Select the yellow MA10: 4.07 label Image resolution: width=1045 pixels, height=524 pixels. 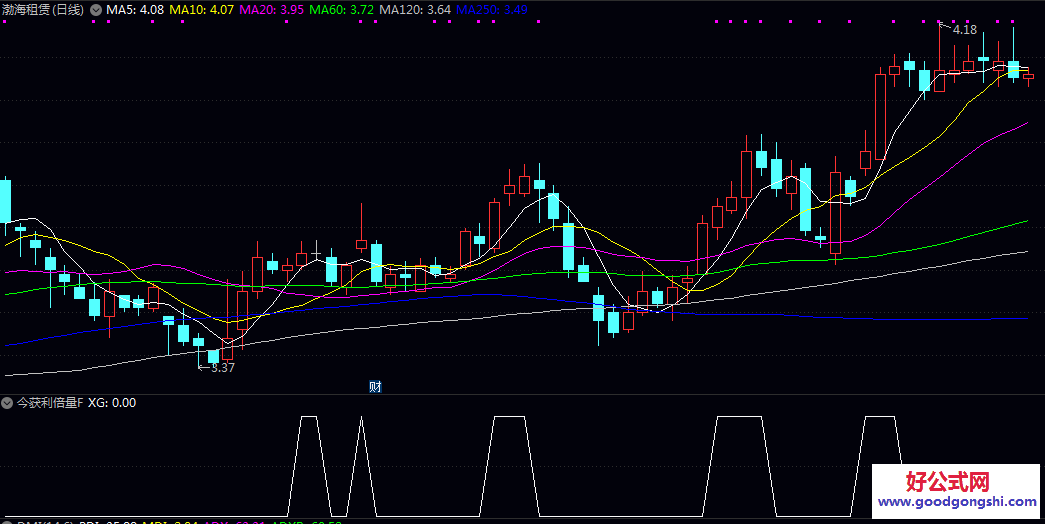[202, 10]
